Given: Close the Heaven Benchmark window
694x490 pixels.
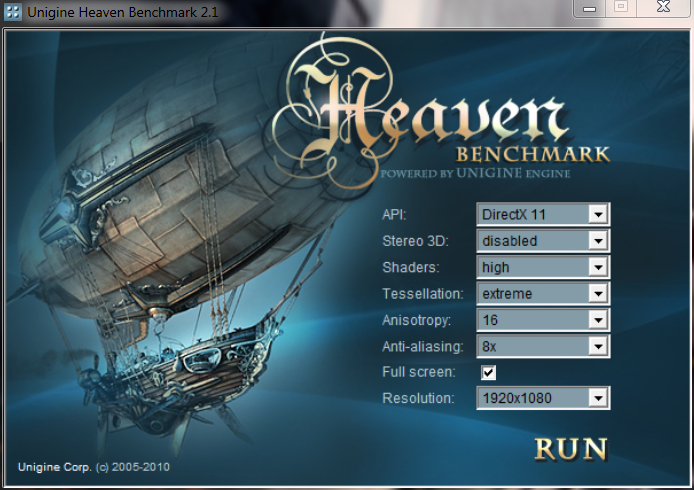Looking at the screenshot, I should click(663, 8).
